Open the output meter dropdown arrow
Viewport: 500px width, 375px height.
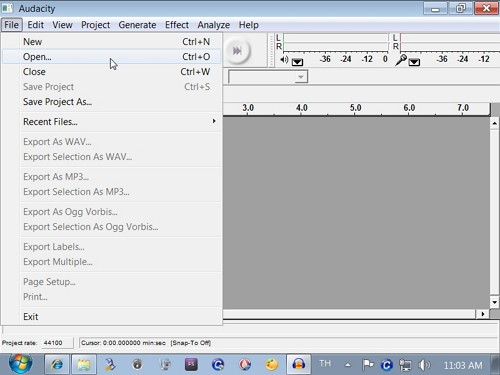pos(297,62)
